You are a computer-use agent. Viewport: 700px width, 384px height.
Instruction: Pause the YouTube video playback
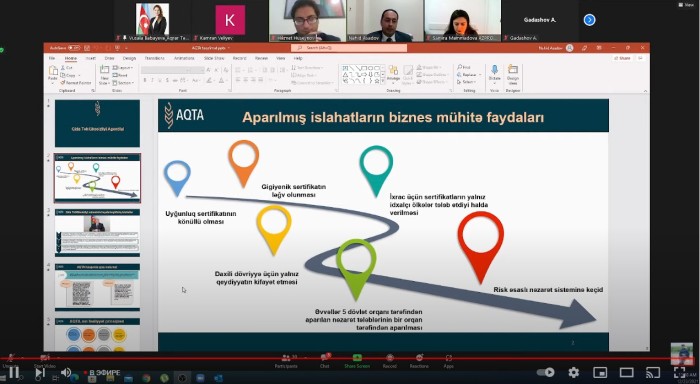pyautogui.click(x=14, y=372)
